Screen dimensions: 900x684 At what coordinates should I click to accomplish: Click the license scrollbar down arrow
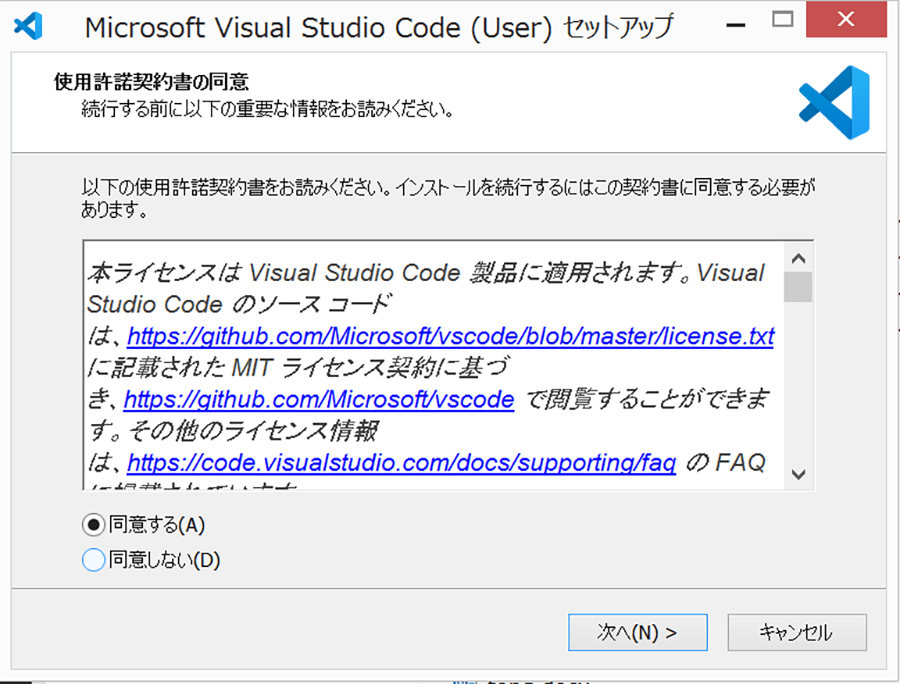798,475
